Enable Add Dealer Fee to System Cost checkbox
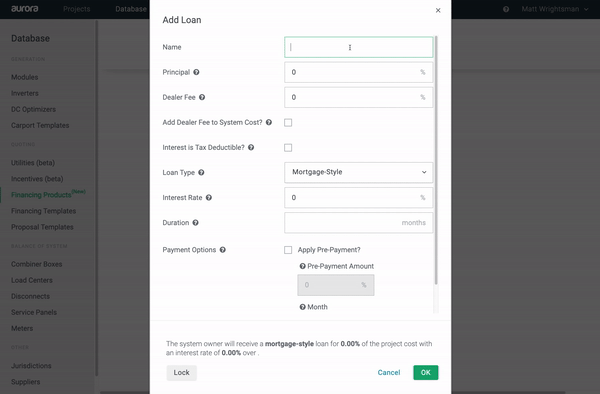This screenshot has width=600, height=394. [288, 122]
